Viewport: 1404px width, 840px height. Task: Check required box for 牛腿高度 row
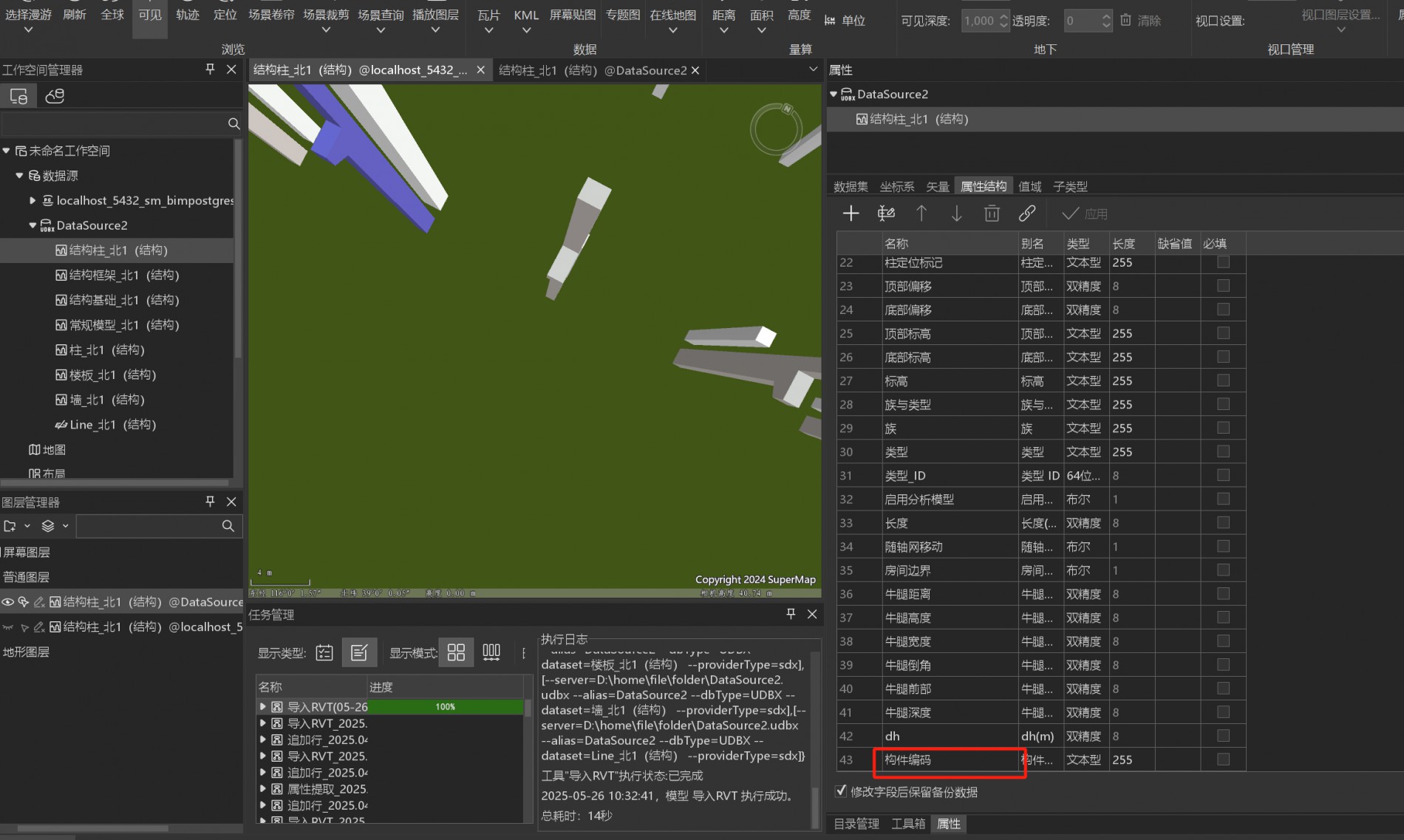1223,617
